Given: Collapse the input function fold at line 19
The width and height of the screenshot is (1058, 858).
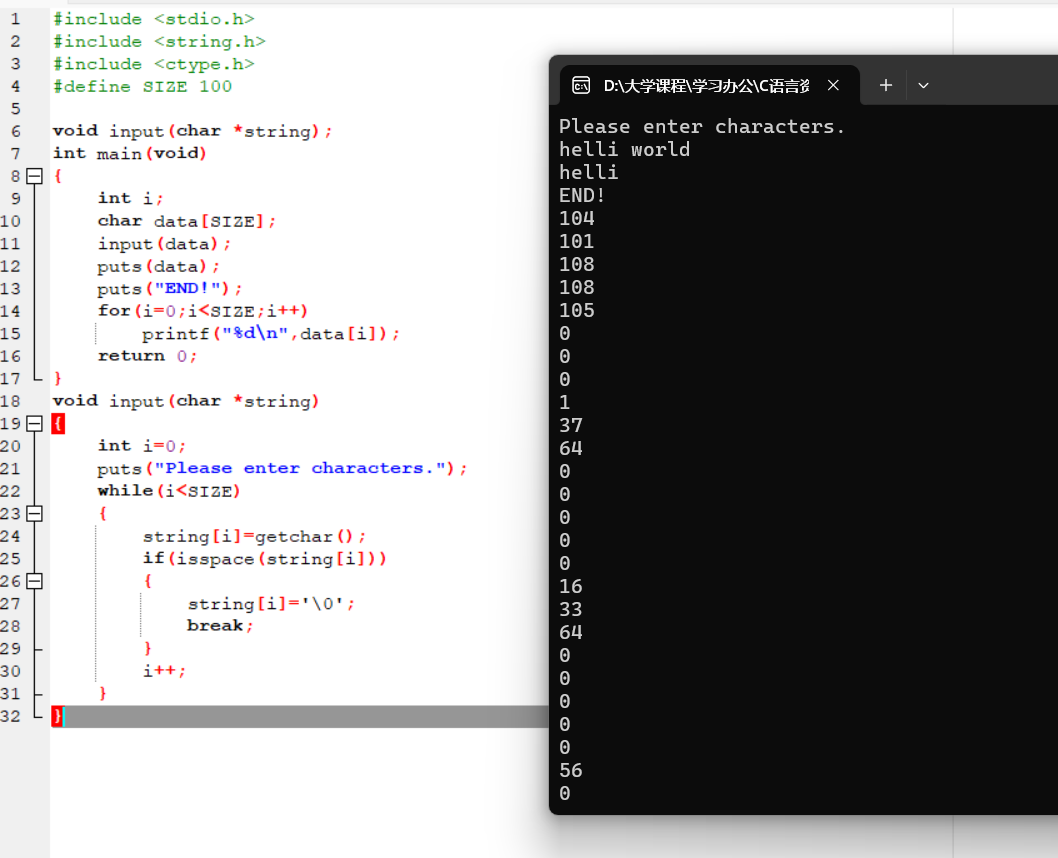Looking at the screenshot, I should click(34, 424).
